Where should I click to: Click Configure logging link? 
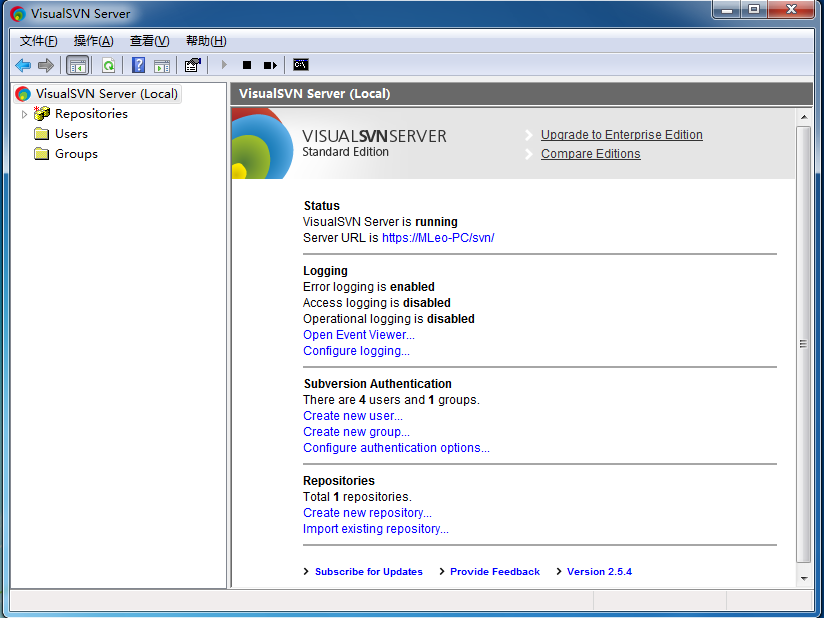pyautogui.click(x=356, y=351)
